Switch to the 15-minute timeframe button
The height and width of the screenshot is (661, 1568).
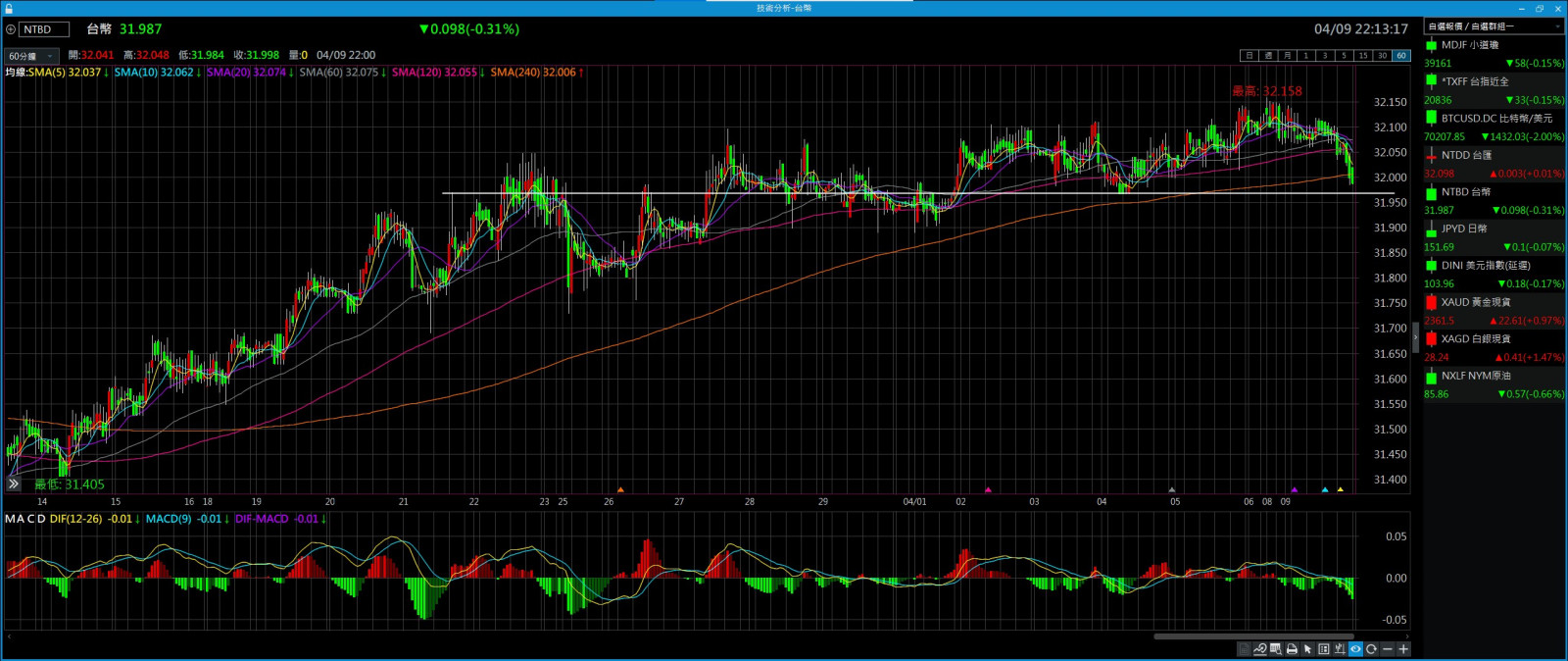tap(1363, 56)
